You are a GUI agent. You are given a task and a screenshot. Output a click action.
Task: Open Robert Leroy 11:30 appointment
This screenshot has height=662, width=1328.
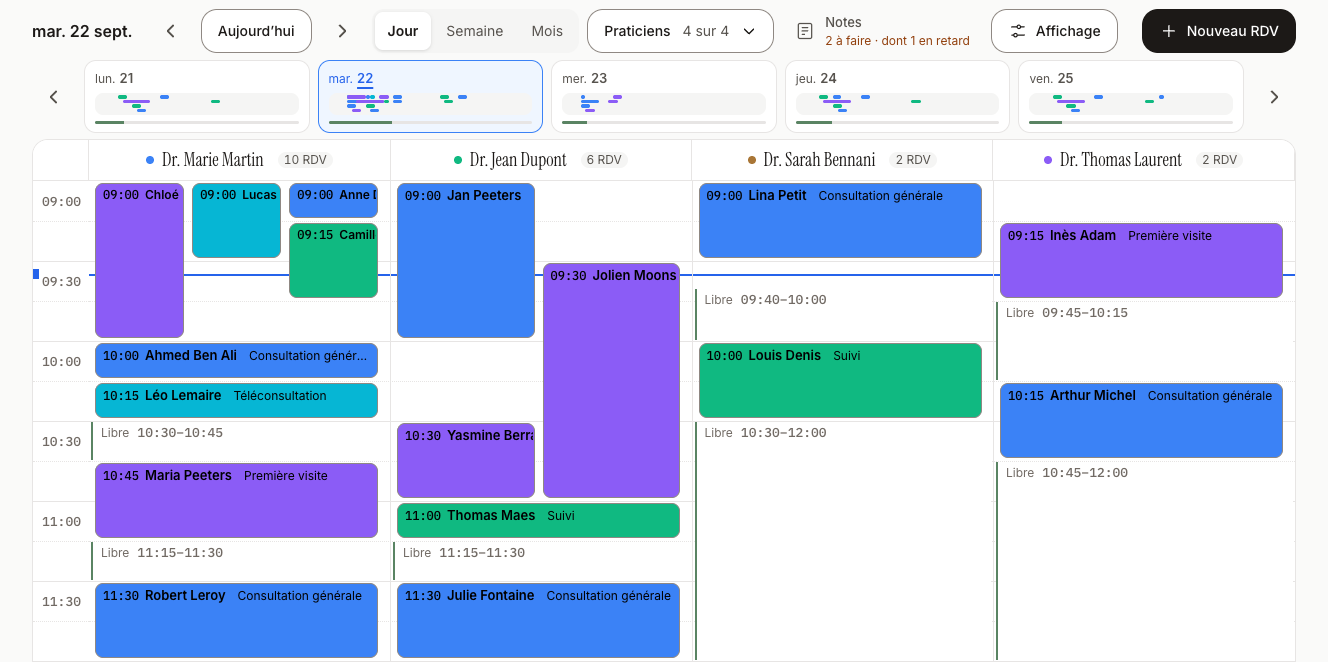tap(236, 620)
